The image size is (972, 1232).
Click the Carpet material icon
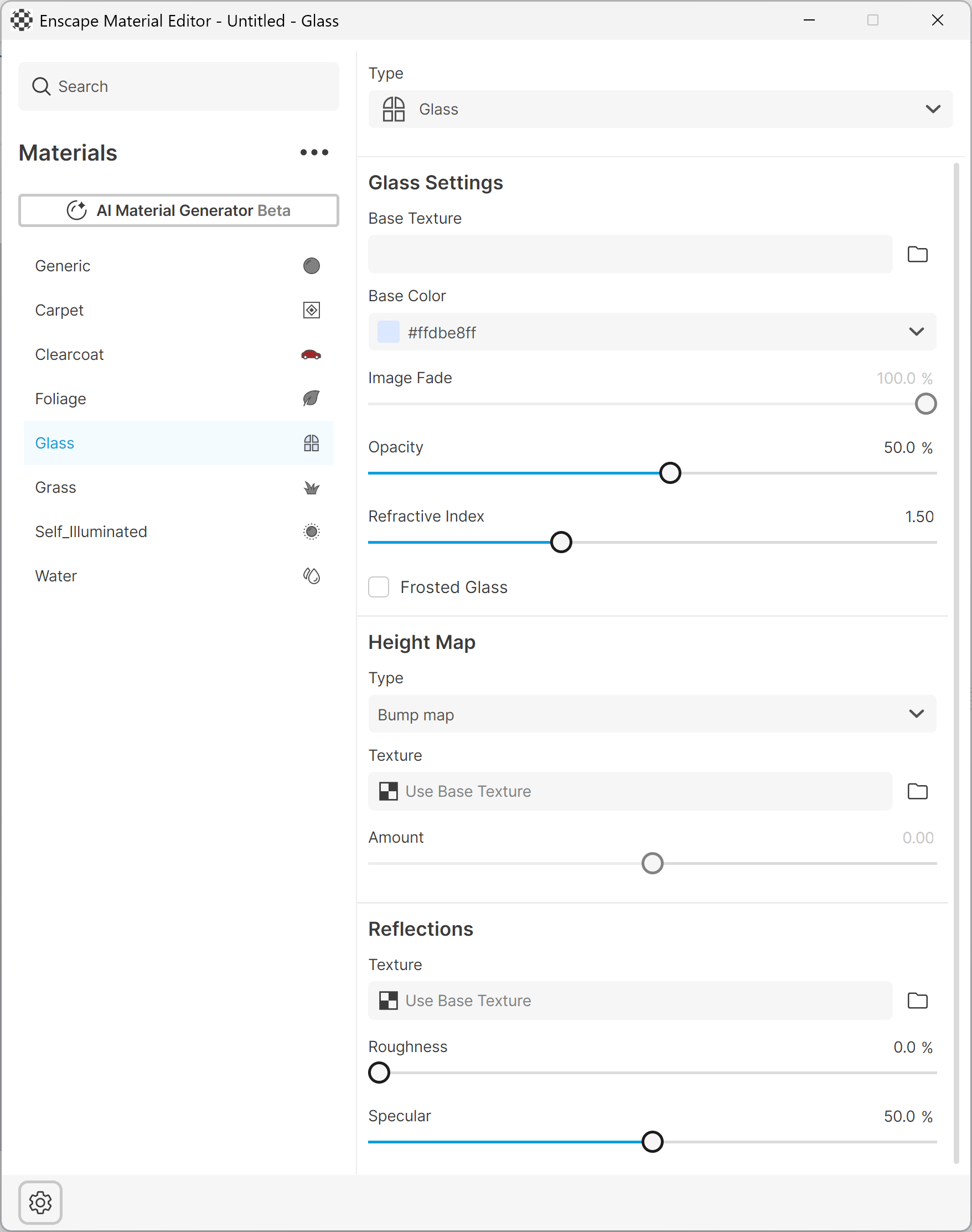point(311,310)
